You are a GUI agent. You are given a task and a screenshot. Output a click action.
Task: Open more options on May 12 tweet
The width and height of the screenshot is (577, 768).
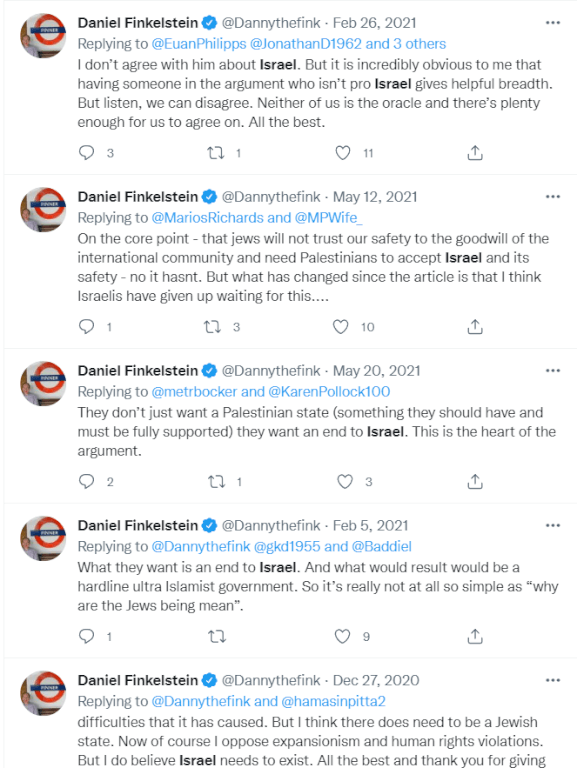click(553, 196)
